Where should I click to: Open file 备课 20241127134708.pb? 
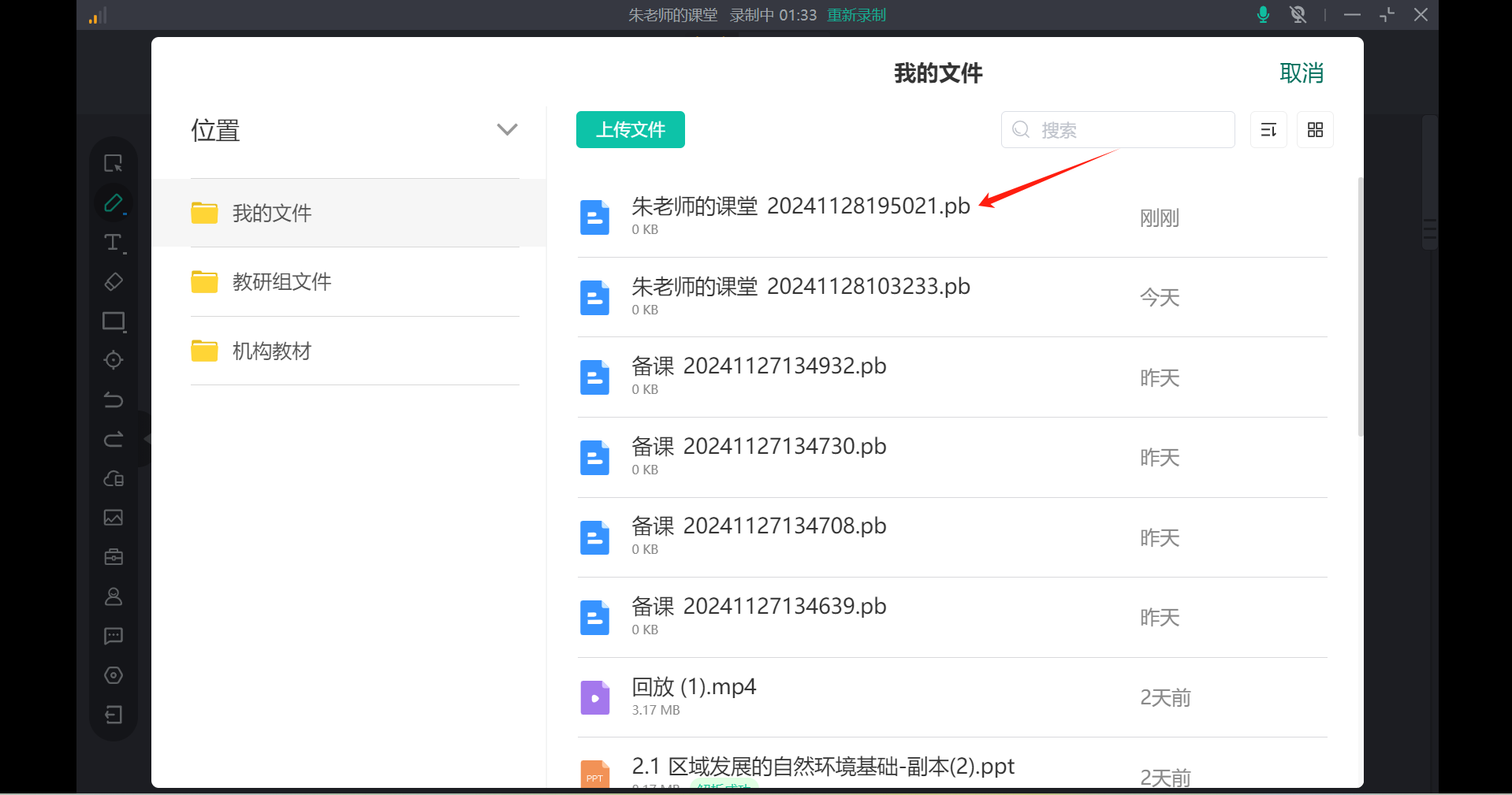click(952, 537)
